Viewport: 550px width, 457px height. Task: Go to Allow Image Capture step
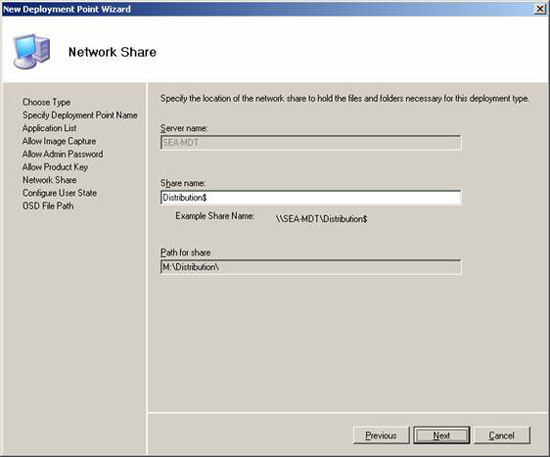pyautogui.click(x=59, y=141)
